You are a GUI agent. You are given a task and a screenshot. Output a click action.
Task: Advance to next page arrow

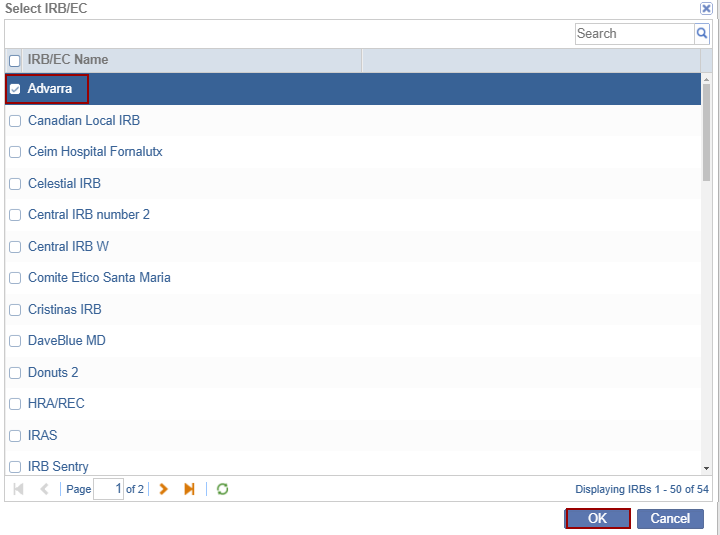click(x=164, y=489)
